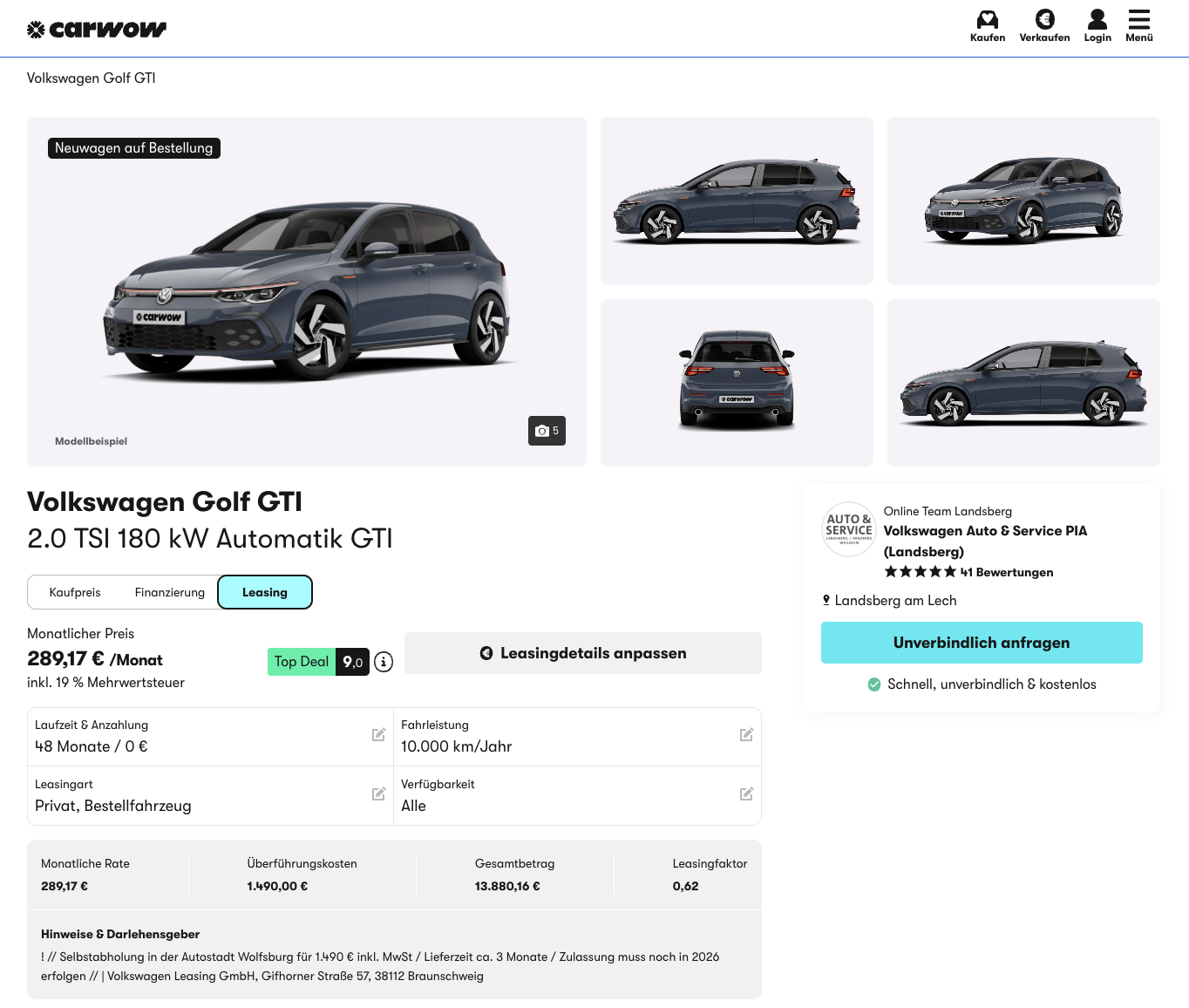Viewport: 1189px width, 1008px height.
Task: Edit Fahrleistung with pencil icon
Action: pos(746,735)
